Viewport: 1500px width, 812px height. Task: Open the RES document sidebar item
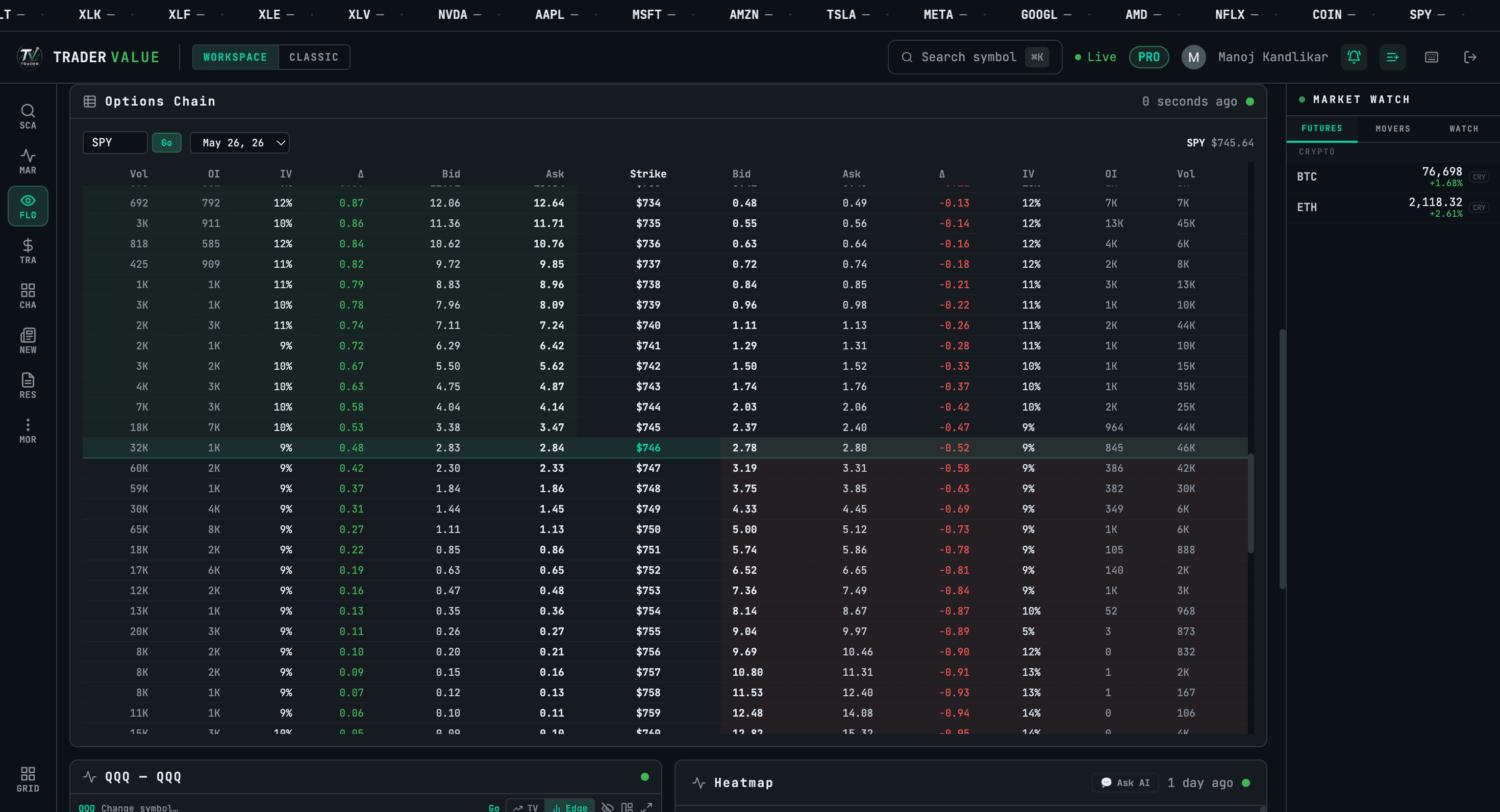pyautogui.click(x=28, y=385)
